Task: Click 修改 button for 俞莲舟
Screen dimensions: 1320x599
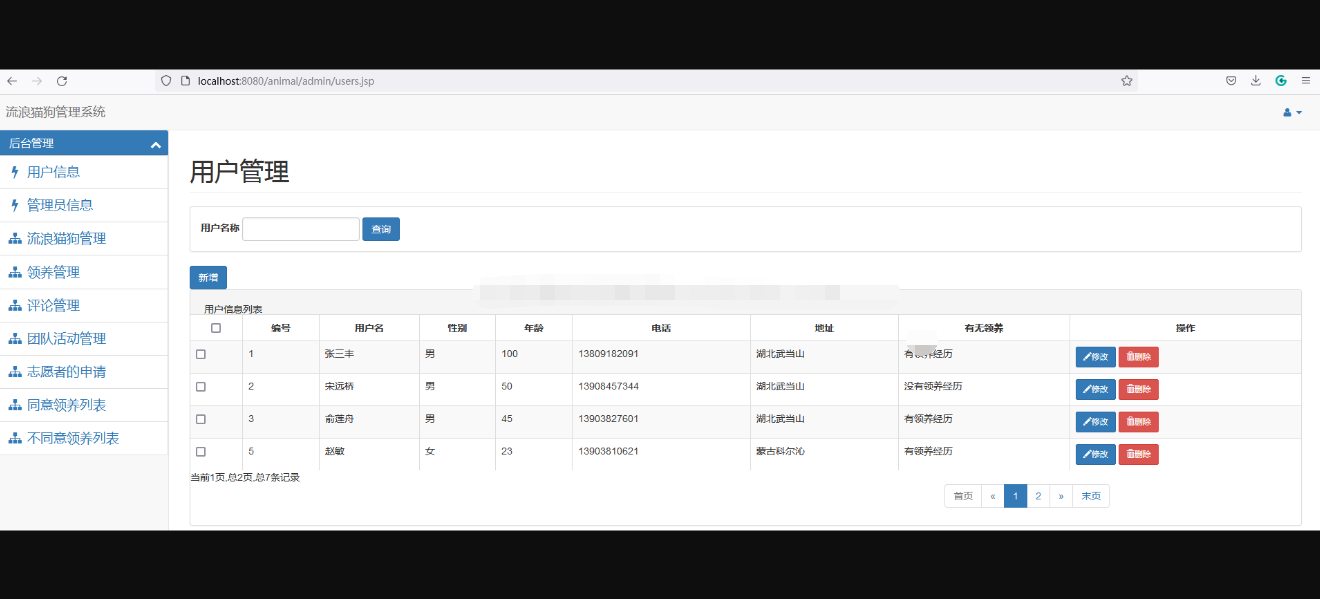Action: pos(1095,422)
